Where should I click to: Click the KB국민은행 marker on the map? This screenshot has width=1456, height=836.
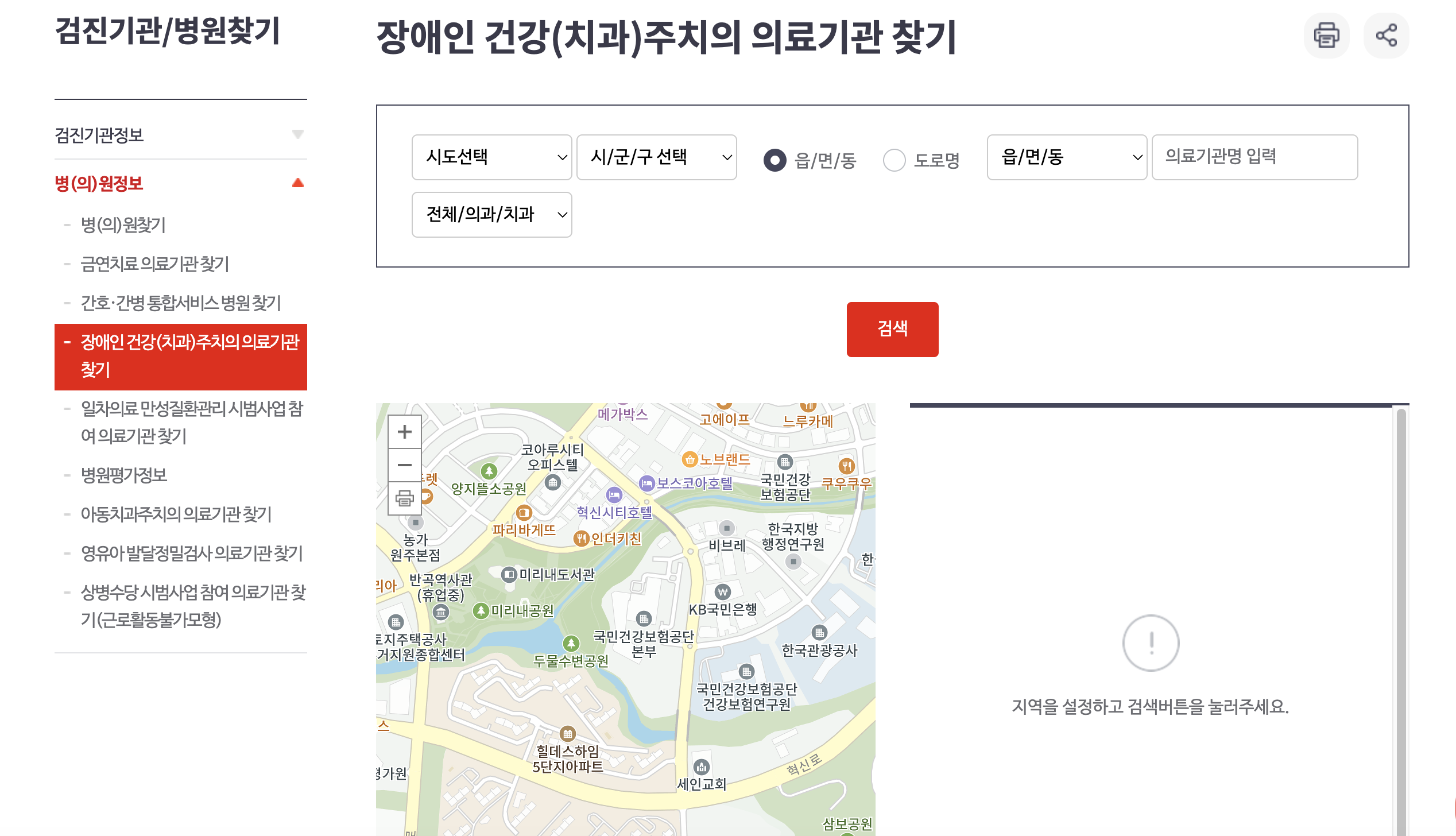coord(722,592)
